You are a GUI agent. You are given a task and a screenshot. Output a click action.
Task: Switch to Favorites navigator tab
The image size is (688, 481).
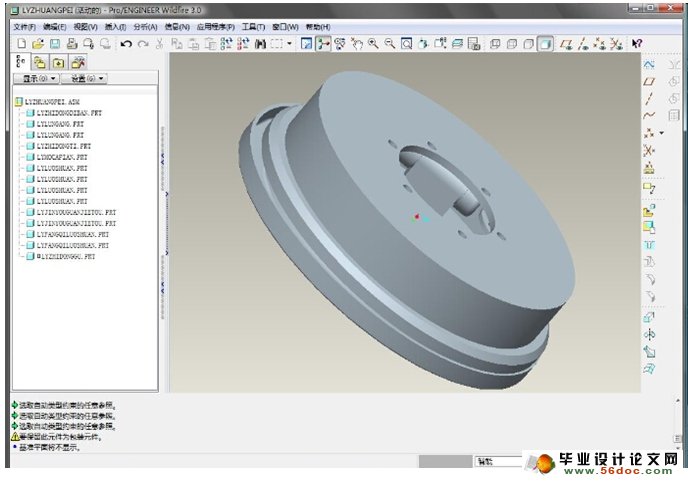pyautogui.click(x=58, y=63)
